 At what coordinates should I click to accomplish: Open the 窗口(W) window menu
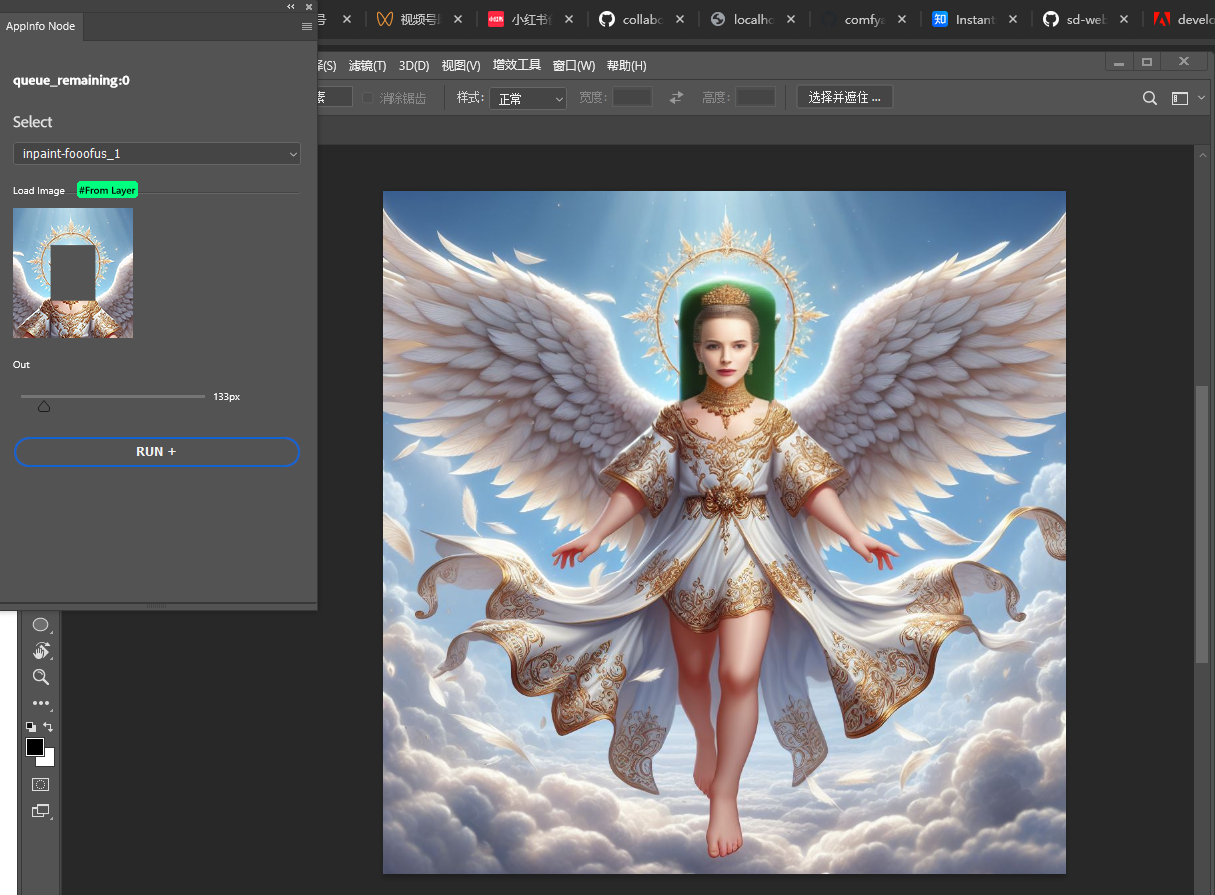click(574, 66)
